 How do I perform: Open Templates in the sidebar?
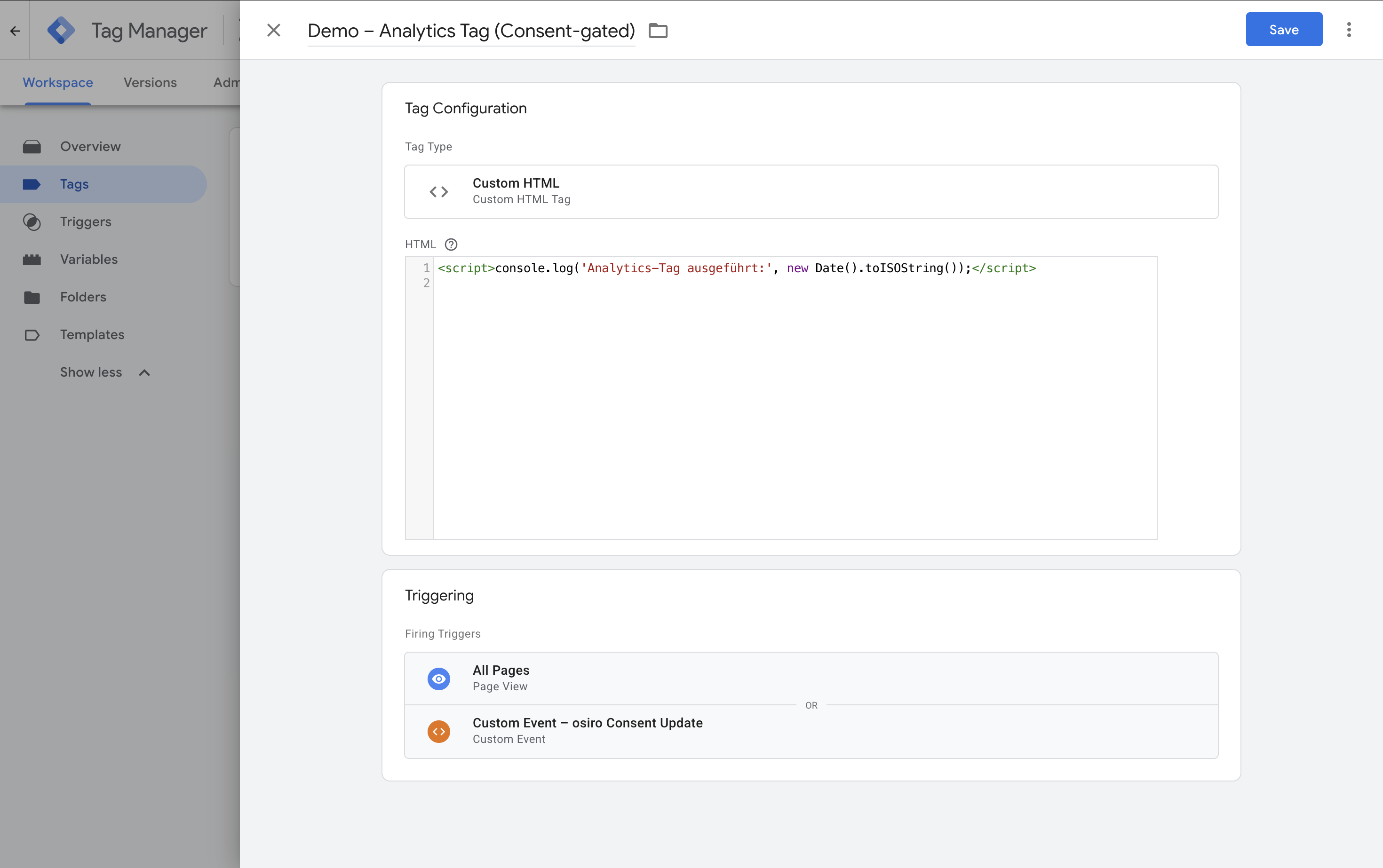[103, 335]
